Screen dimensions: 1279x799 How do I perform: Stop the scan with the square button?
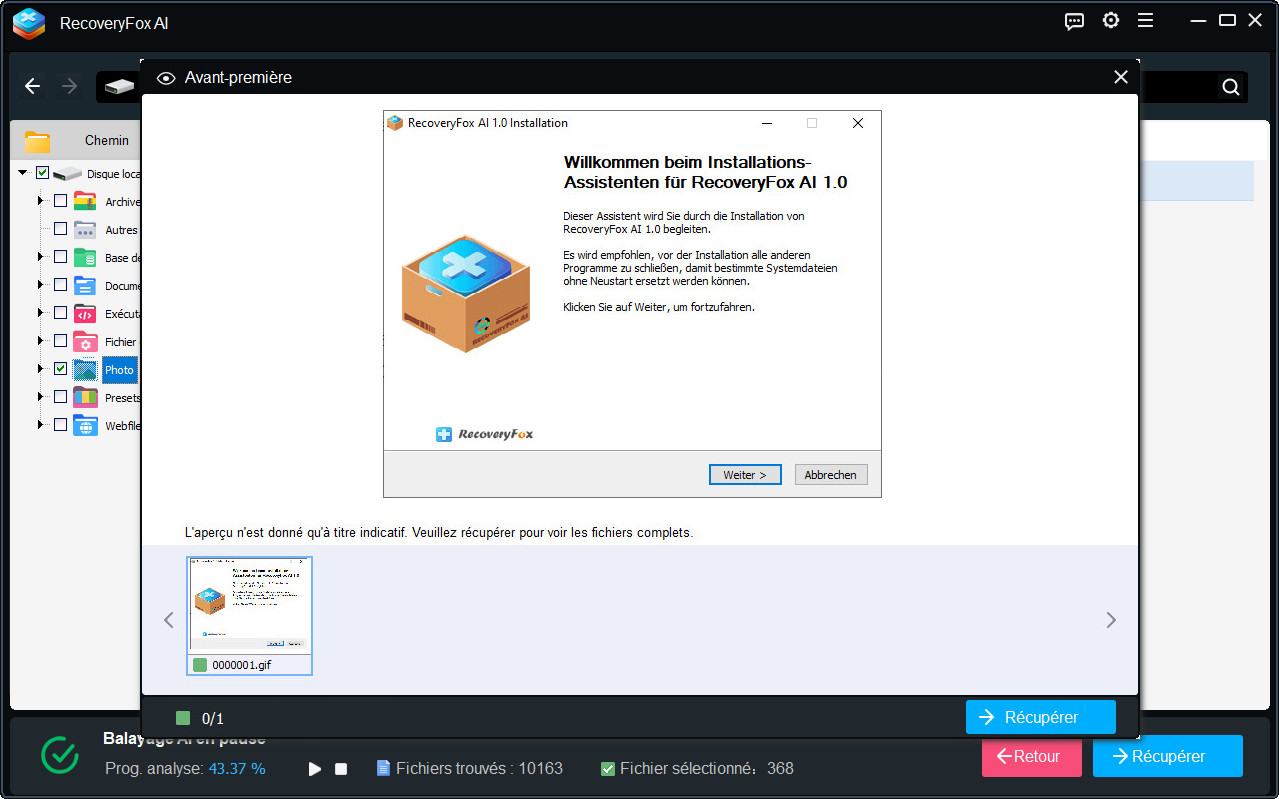(x=341, y=769)
